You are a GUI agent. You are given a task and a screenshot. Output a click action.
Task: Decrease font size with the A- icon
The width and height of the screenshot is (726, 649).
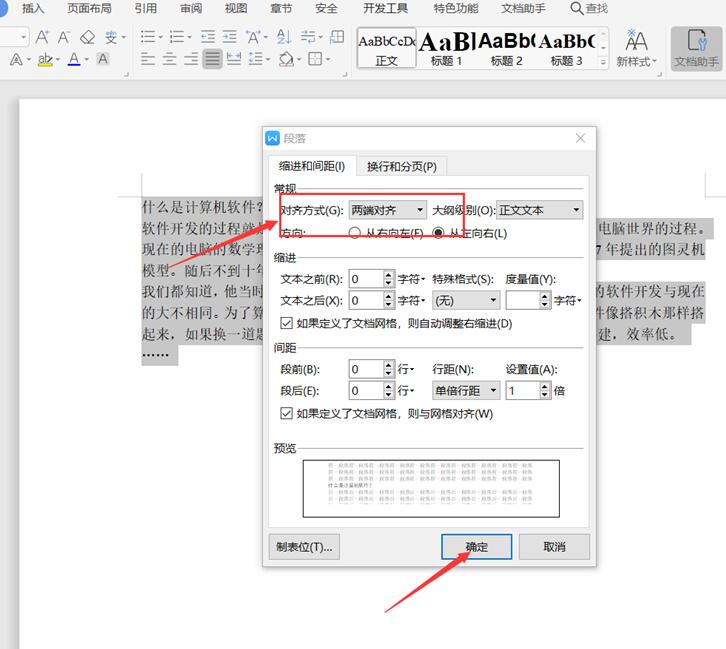pyautogui.click(x=63, y=37)
